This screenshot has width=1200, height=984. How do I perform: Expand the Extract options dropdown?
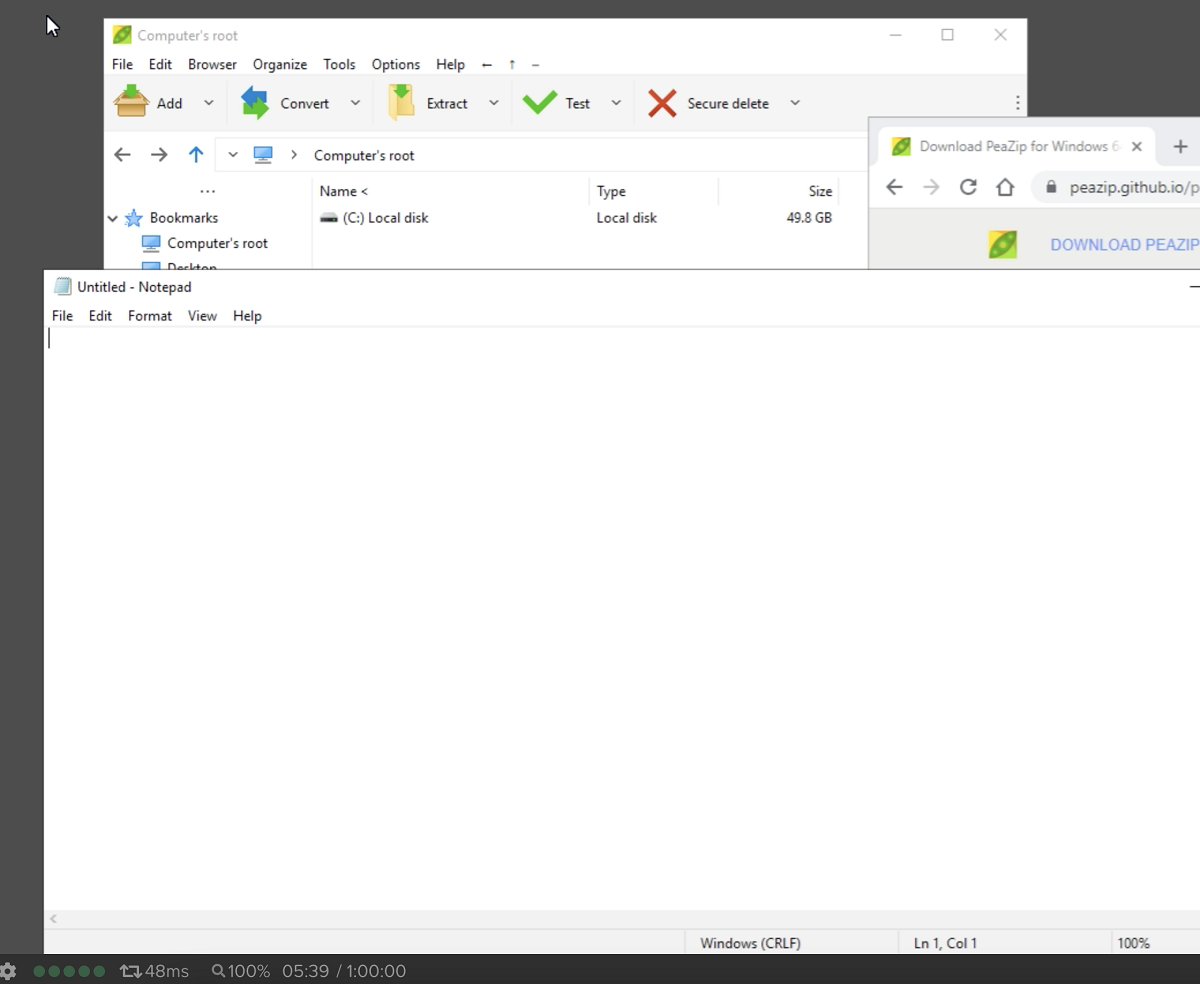point(494,103)
